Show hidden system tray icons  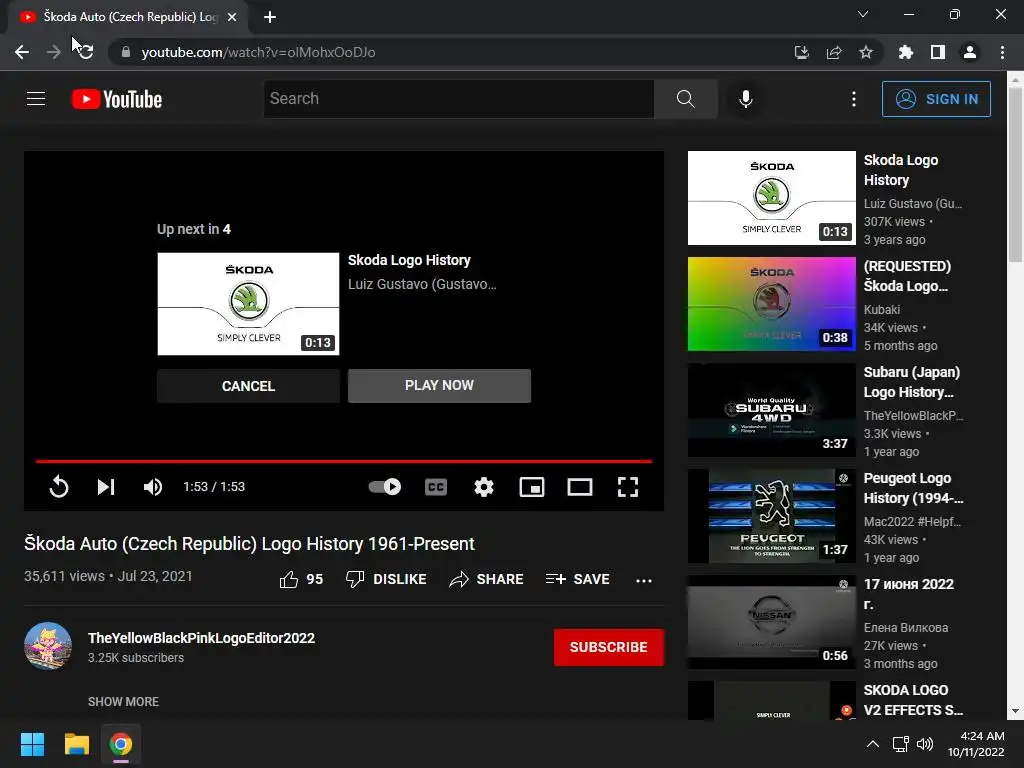(872, 744)
